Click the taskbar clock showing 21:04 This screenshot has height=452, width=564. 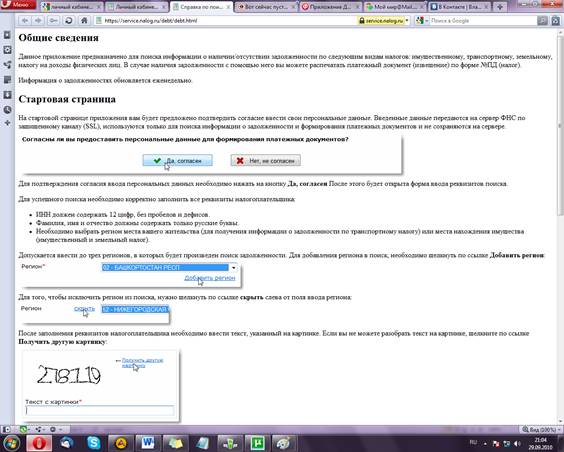pos(541,443)
